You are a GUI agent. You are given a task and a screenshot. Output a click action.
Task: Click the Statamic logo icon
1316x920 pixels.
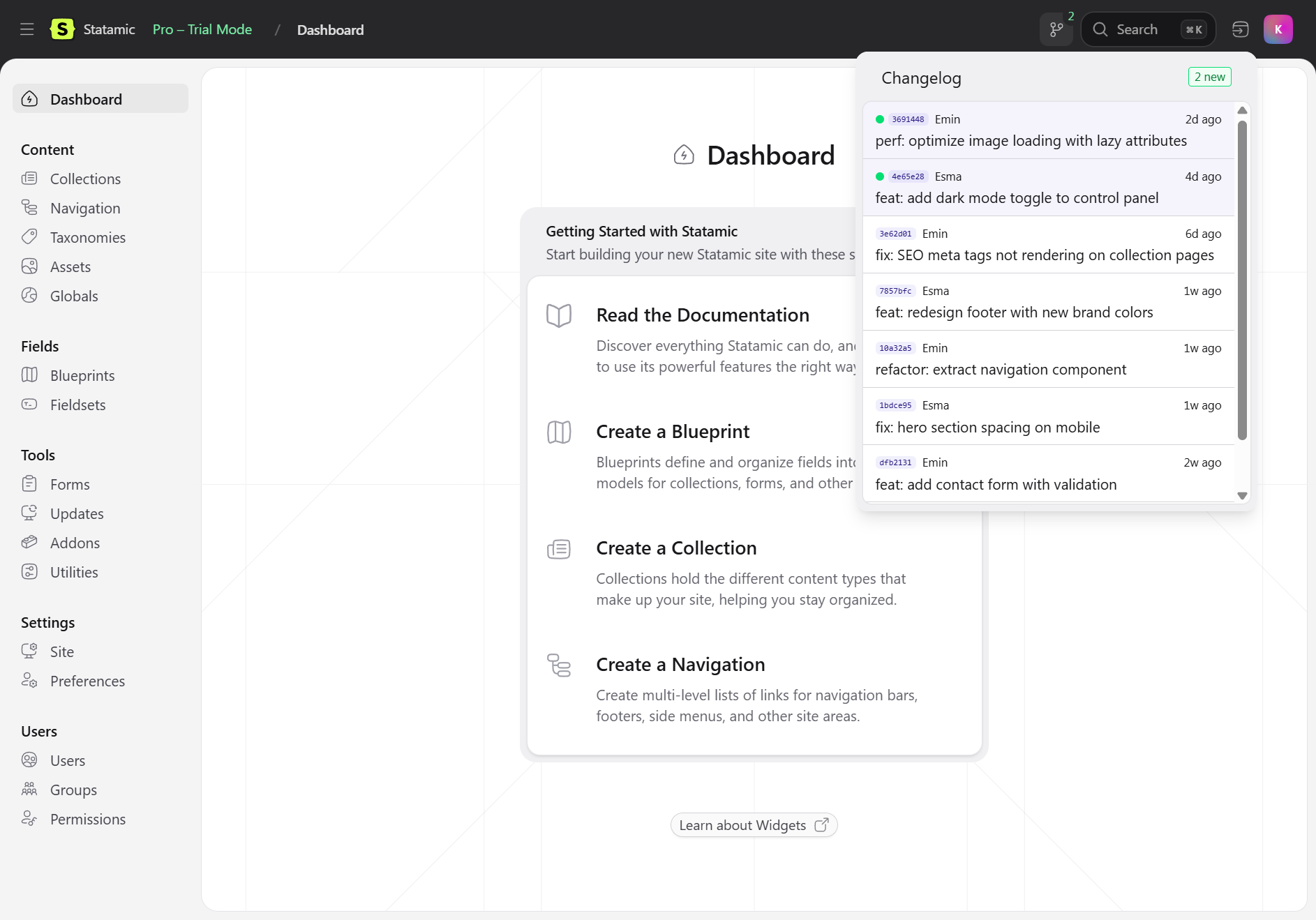(x=62, y=29)
